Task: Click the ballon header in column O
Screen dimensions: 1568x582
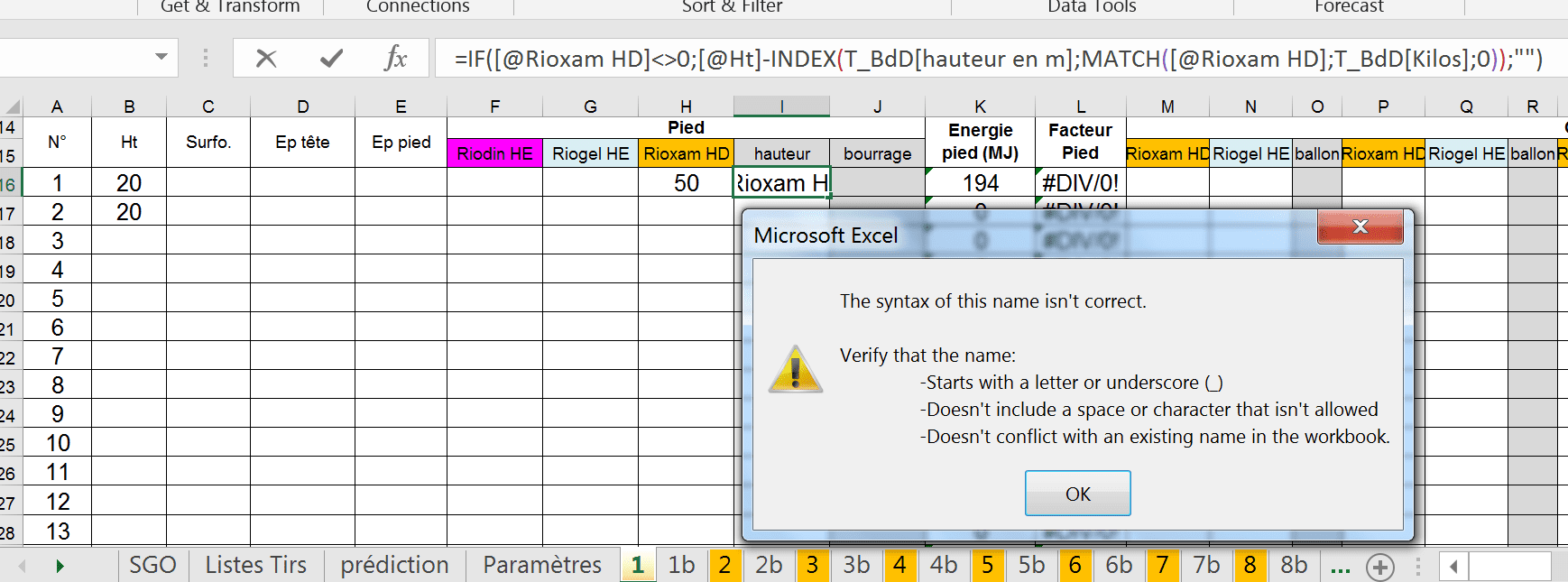Action: pos(1317,153)
